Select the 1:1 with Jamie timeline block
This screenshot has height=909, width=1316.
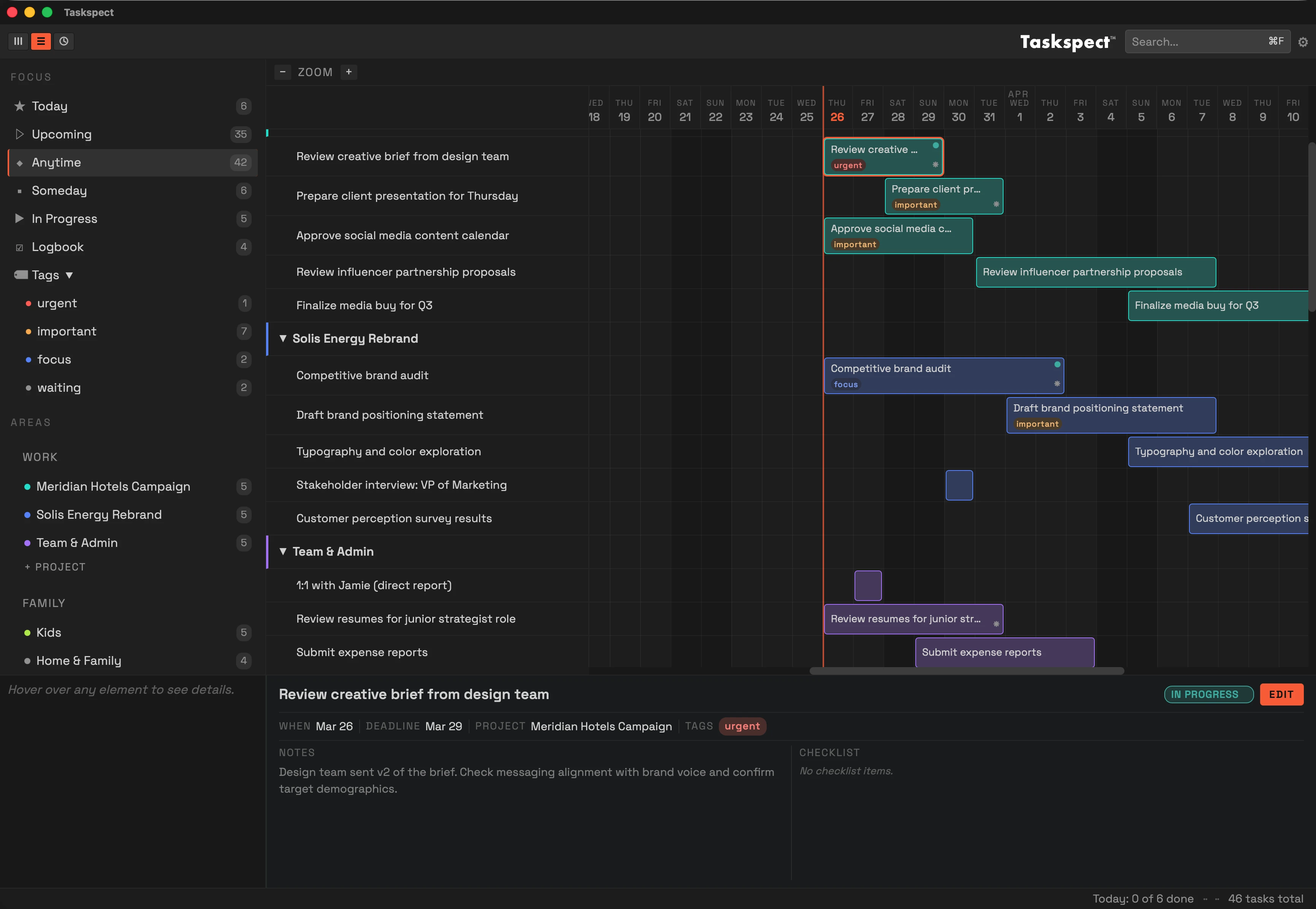[867, 585]
